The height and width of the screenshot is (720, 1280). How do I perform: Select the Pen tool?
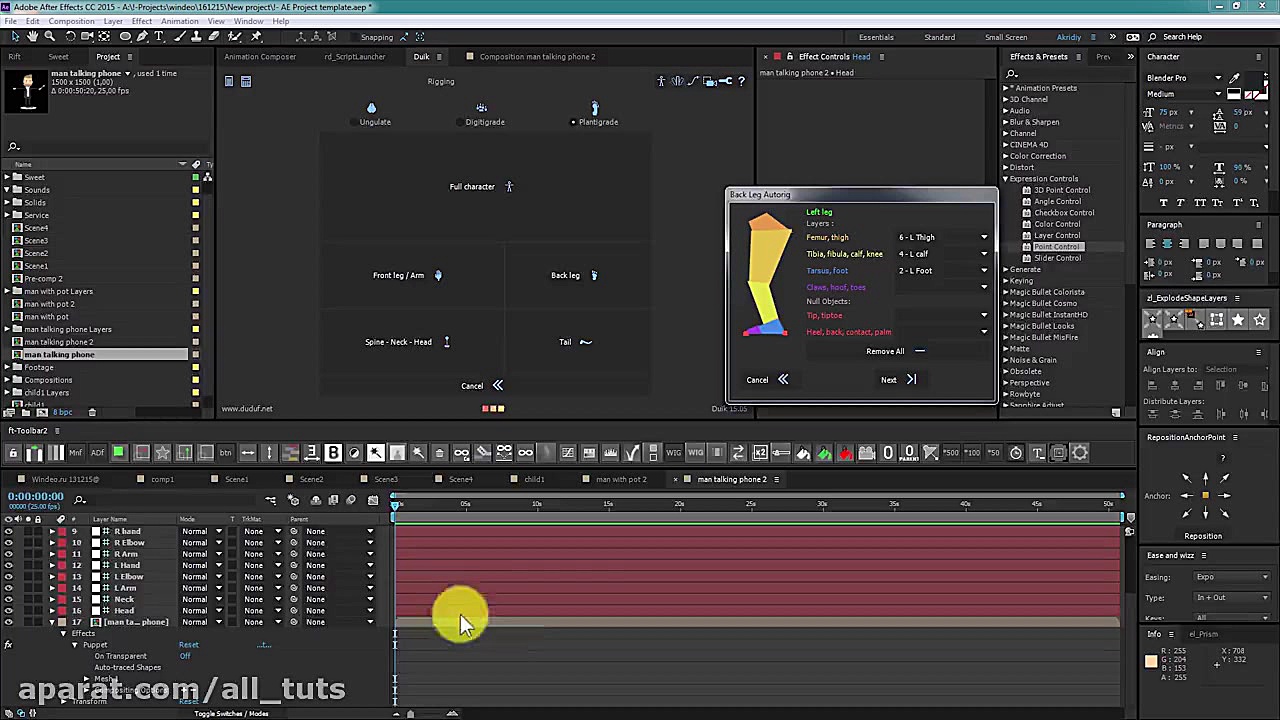[x=141, y=37]
